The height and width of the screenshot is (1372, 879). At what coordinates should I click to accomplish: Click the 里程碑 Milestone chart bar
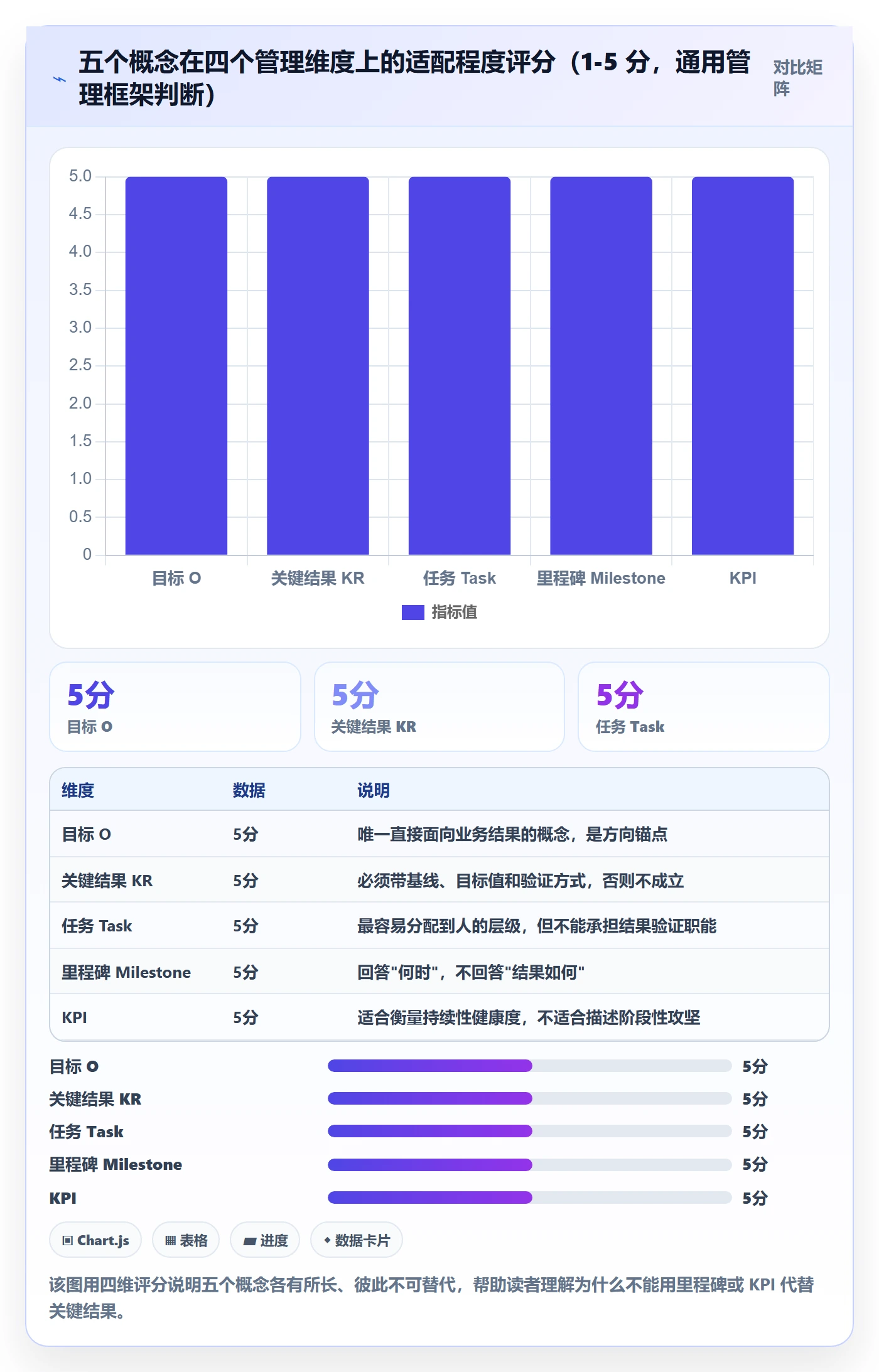pos(601,366)
